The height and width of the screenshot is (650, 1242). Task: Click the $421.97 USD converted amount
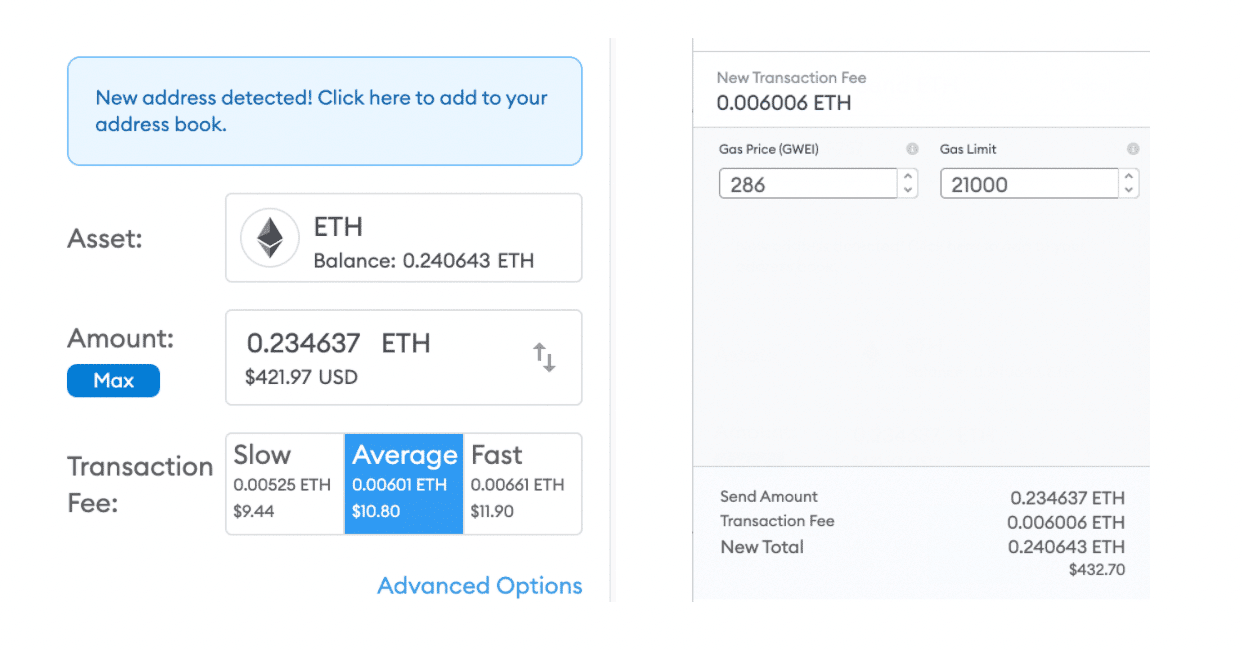click(x=302, y=378)
